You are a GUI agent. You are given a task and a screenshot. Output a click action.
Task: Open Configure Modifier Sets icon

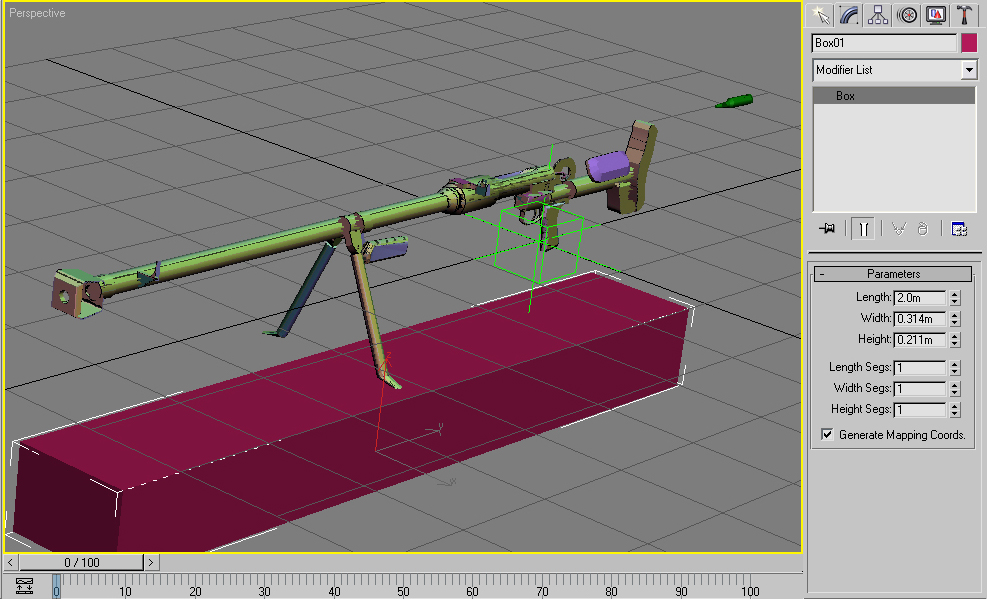point(959,229)
